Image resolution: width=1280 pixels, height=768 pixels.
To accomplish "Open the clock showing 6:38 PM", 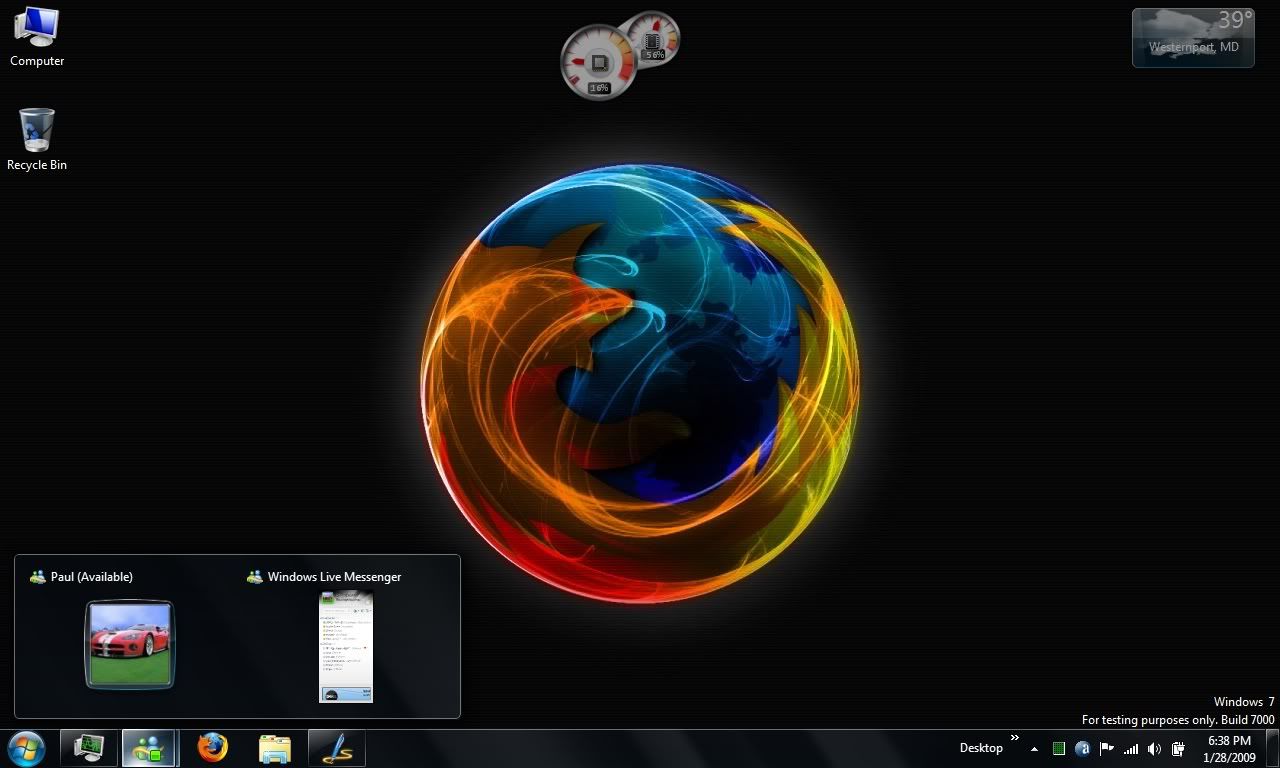I will [1229, 749].
